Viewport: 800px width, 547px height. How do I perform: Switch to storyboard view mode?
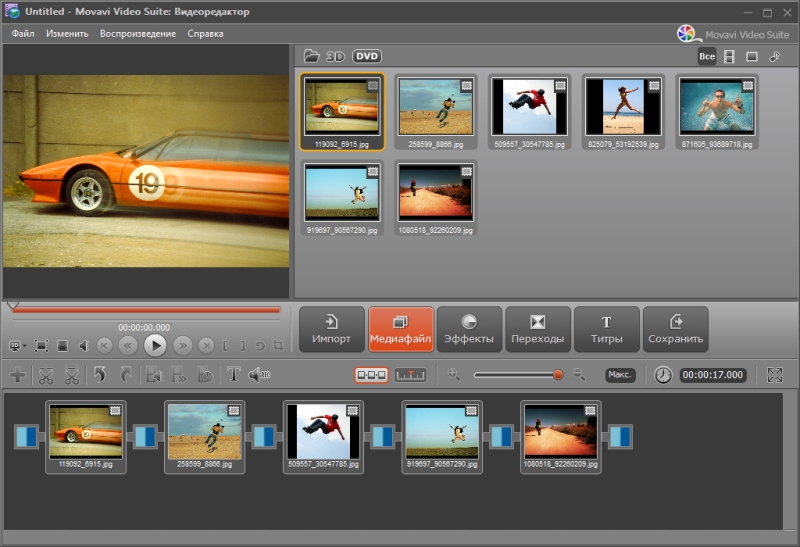pos(371,375)
